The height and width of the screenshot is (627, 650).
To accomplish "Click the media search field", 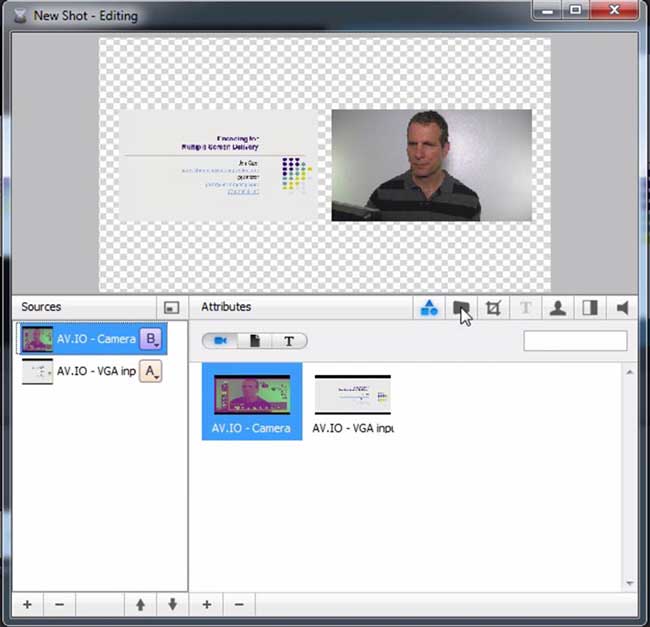I will pyautogui.click(x=575, y=341).
